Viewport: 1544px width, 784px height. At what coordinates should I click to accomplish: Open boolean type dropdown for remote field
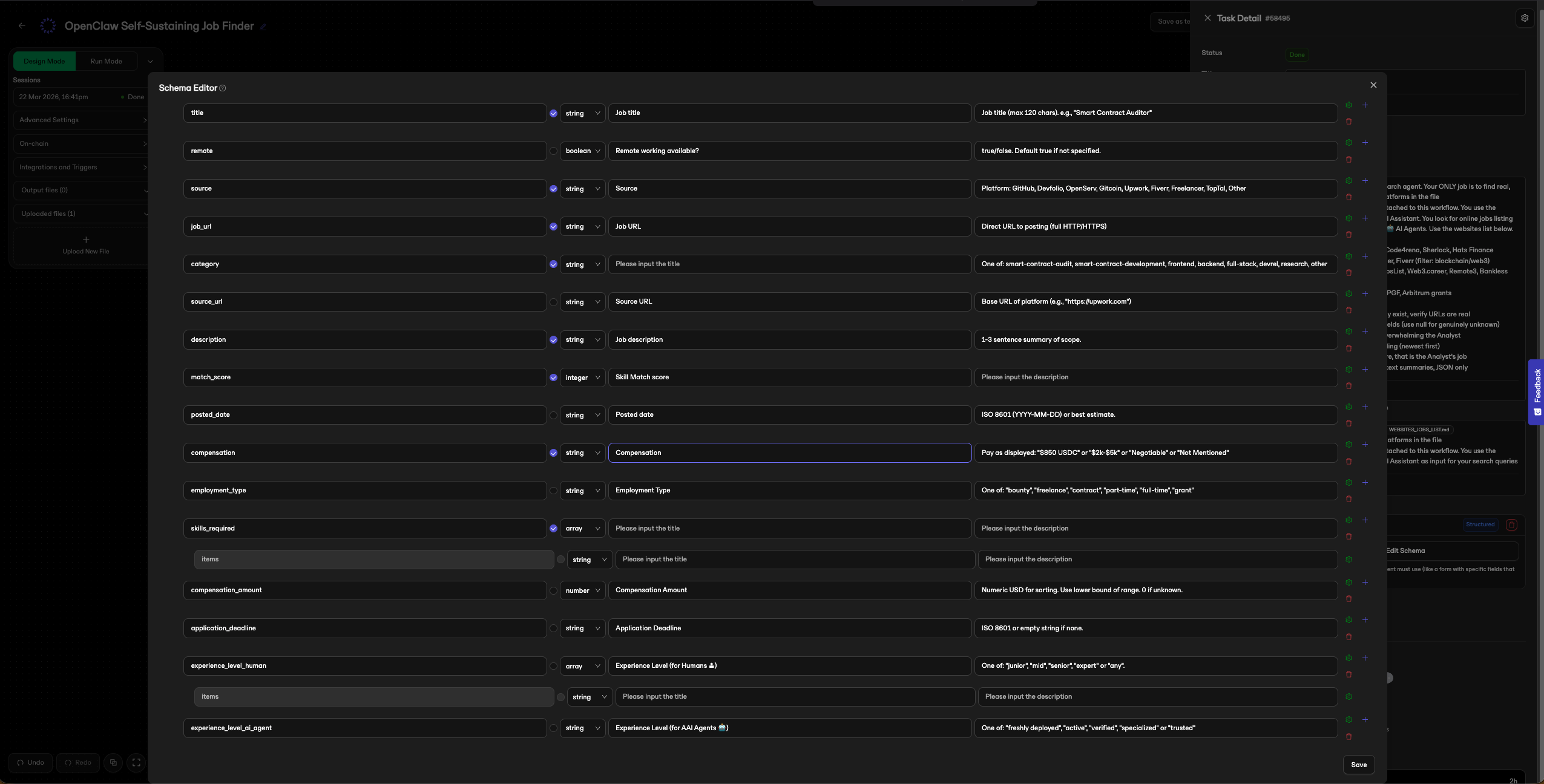tap(582, 151)
